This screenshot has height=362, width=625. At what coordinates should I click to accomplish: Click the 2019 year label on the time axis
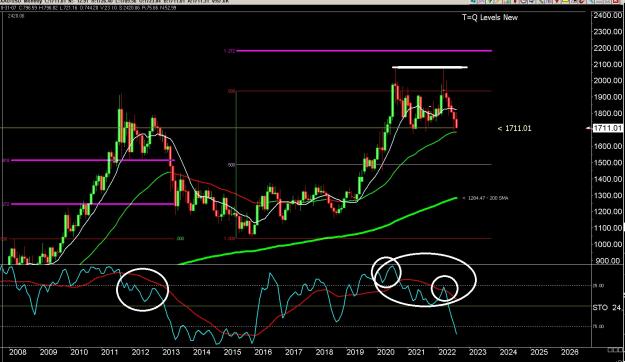pos(355,352)
